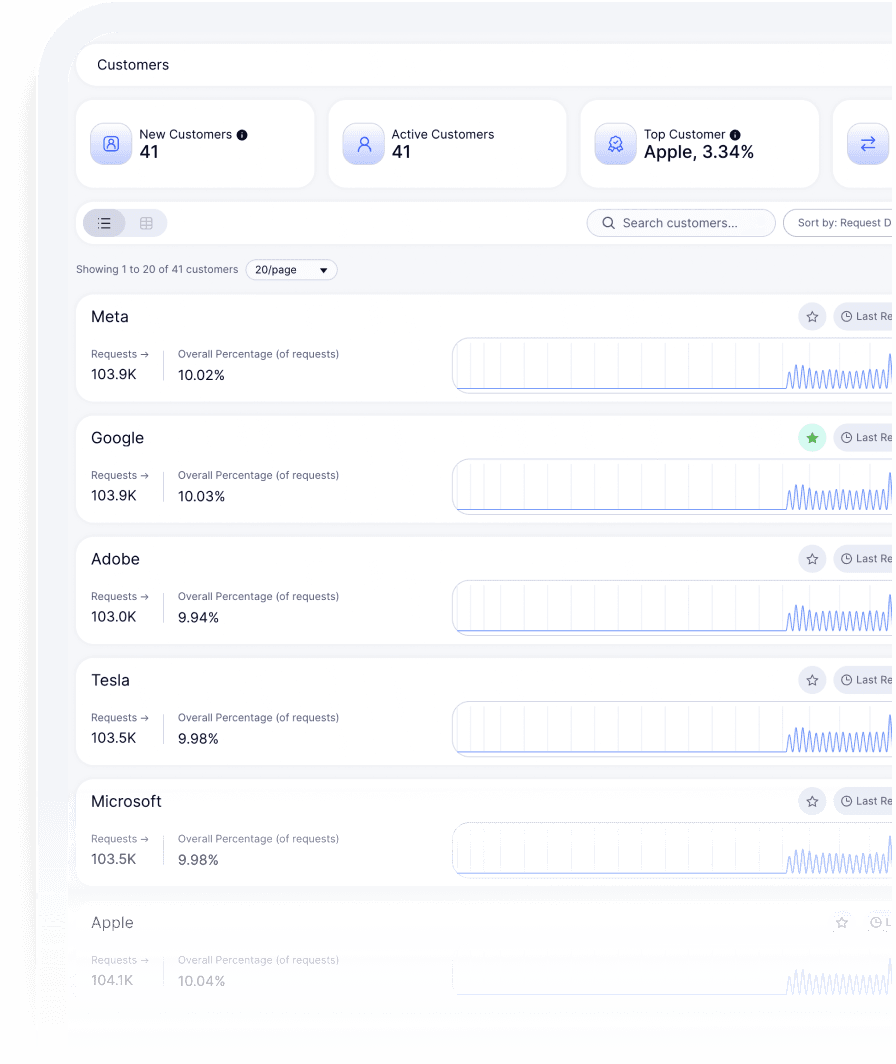The image size is (896, 1064).
Task: Open the 20/page dropdown
Action: pos(291,269)
